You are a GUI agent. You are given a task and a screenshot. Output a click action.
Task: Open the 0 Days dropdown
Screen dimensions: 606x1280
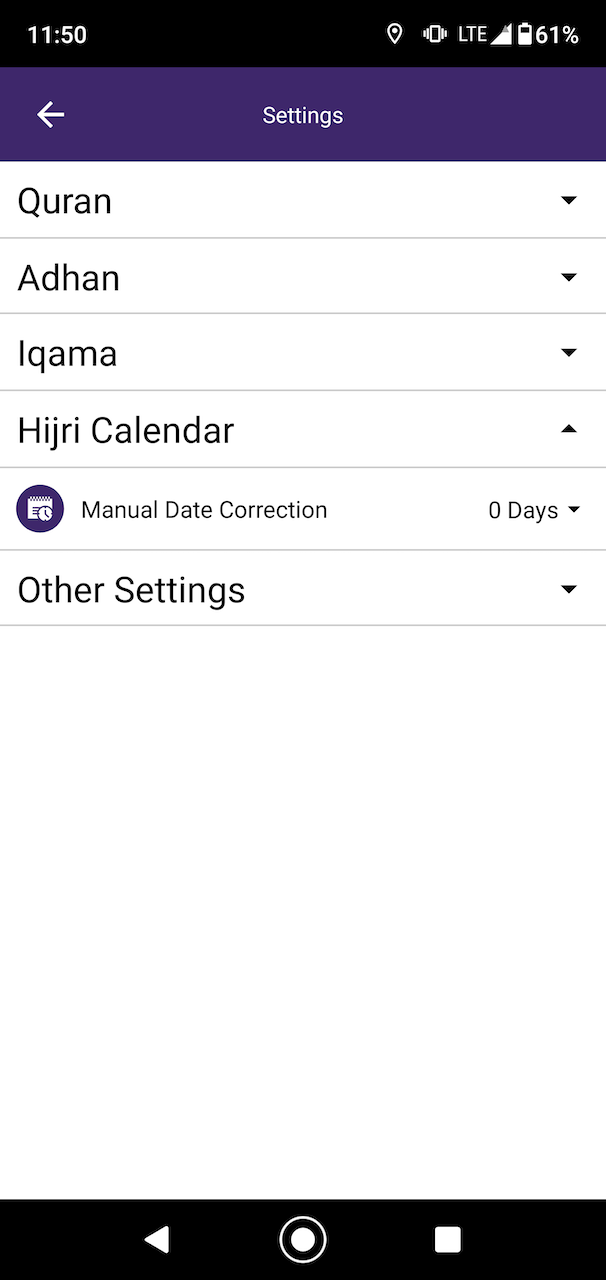(x=534, y=510)
